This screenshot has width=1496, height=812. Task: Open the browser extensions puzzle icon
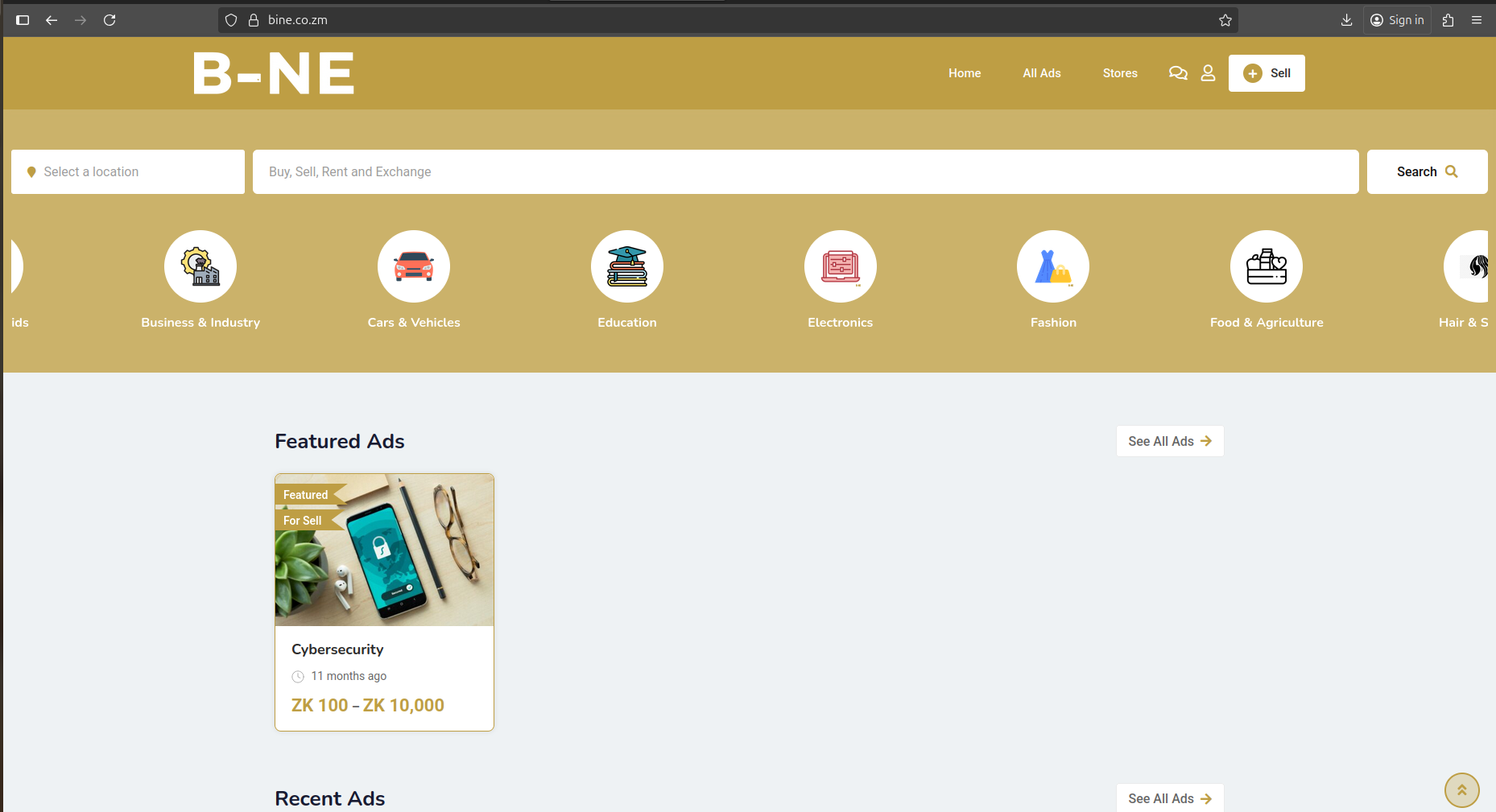coord(1448,19)
